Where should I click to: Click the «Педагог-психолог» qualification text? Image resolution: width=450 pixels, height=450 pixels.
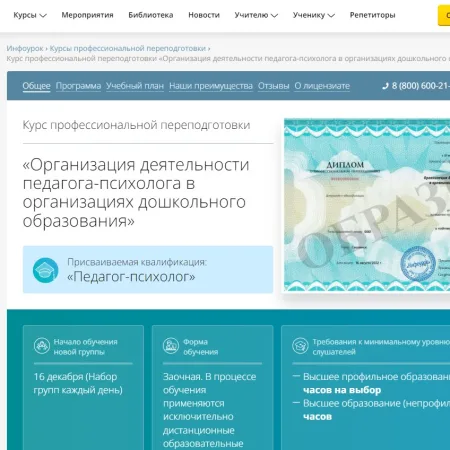pyautogui.click(x=131, y=277)
